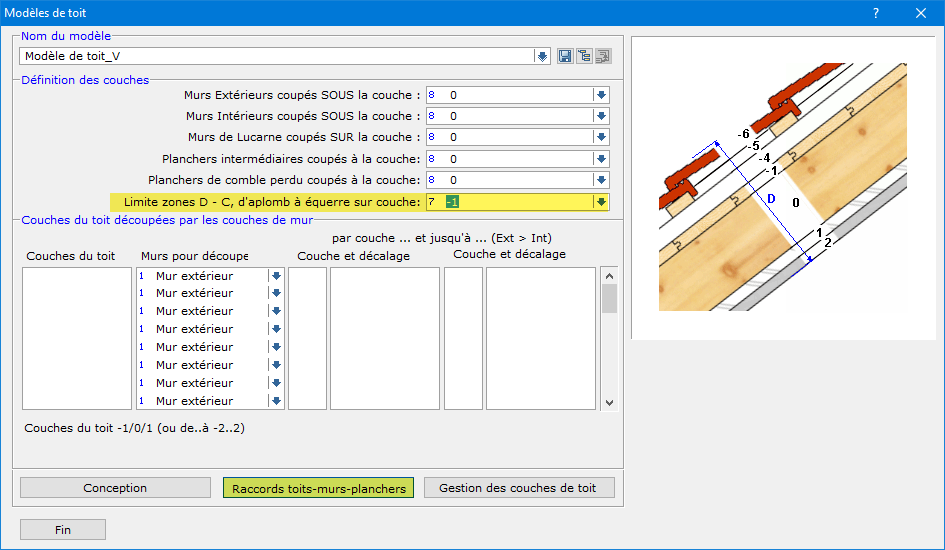Select Raccords toits-murs-planchers tab
Viewport: 945px width, 550px height.
click(318, 488)
